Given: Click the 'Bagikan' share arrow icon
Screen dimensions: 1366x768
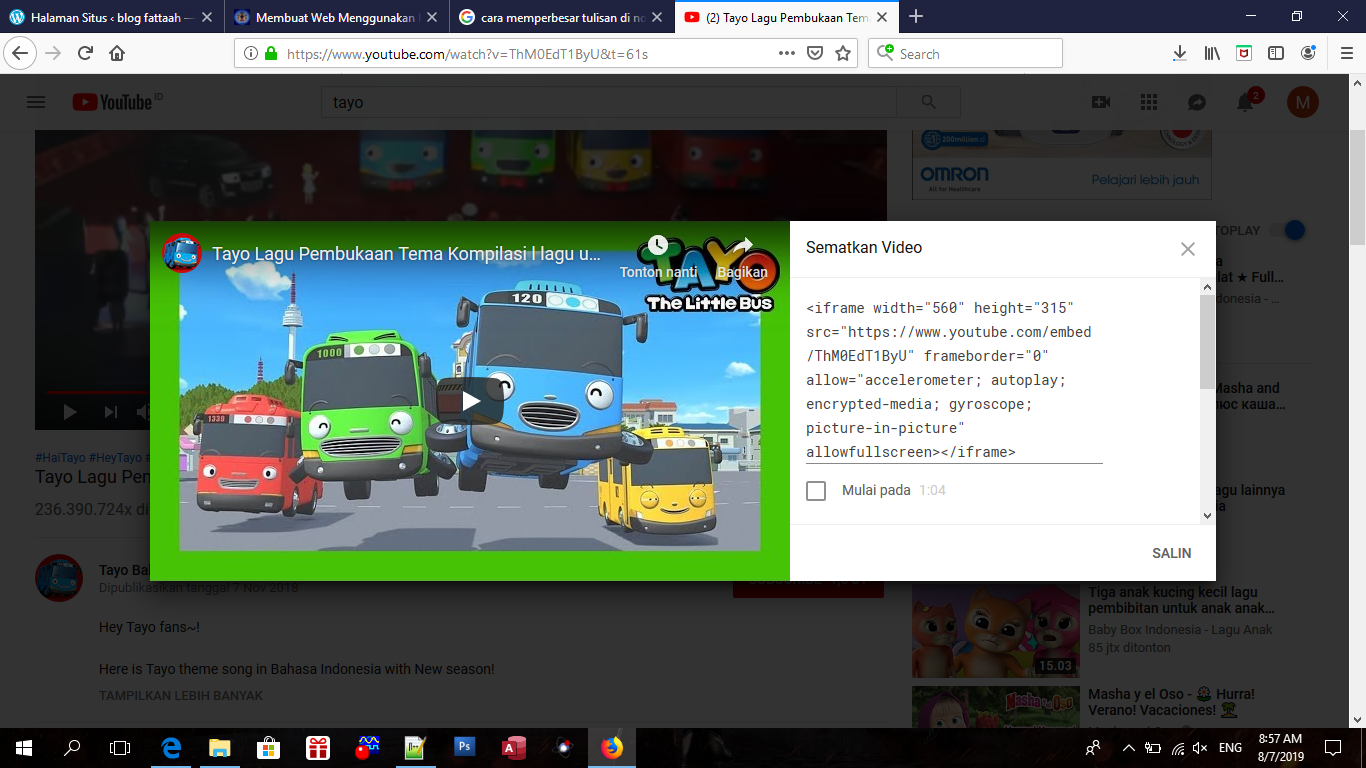Looking at the screenshot, I should pos(742,247).
